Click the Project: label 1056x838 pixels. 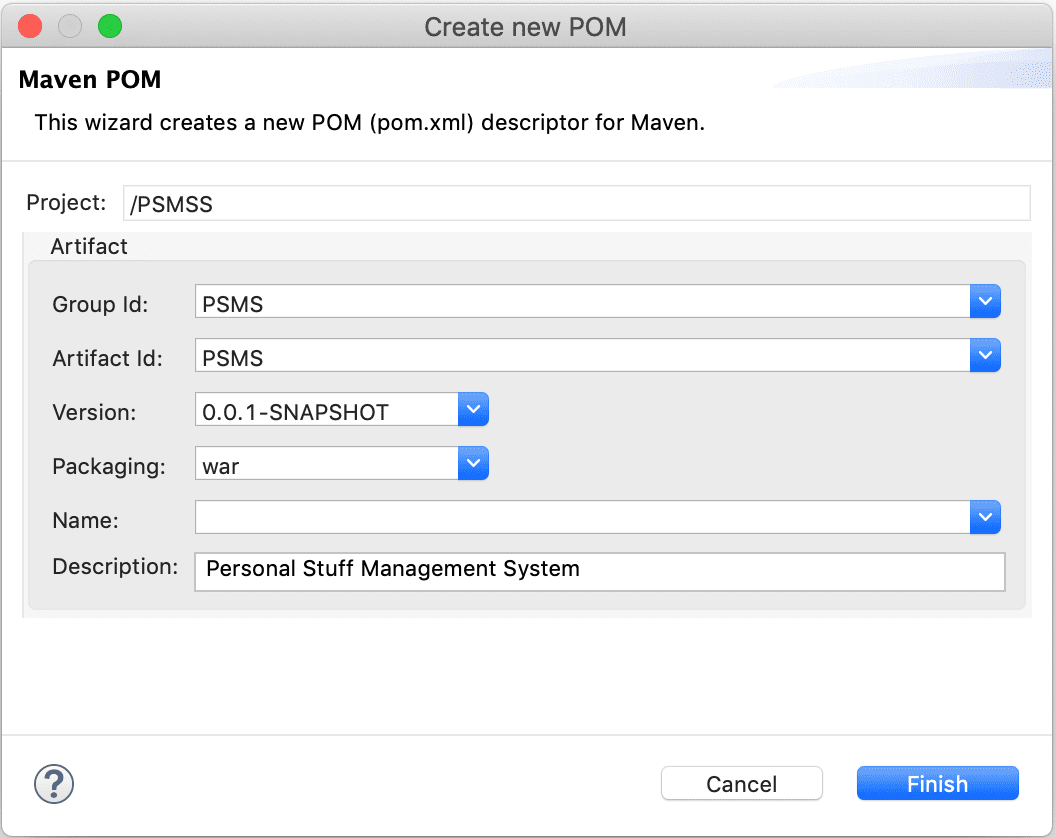[x=66, y=202]
